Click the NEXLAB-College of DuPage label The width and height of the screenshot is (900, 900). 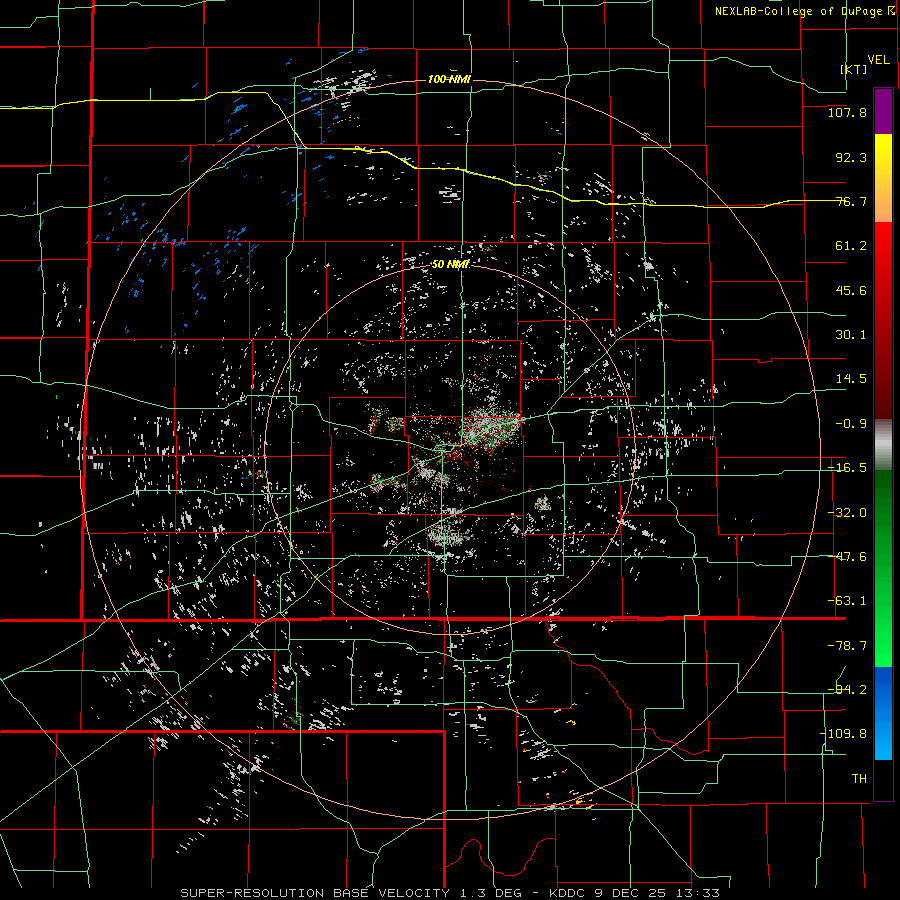(x=798, y=11)
